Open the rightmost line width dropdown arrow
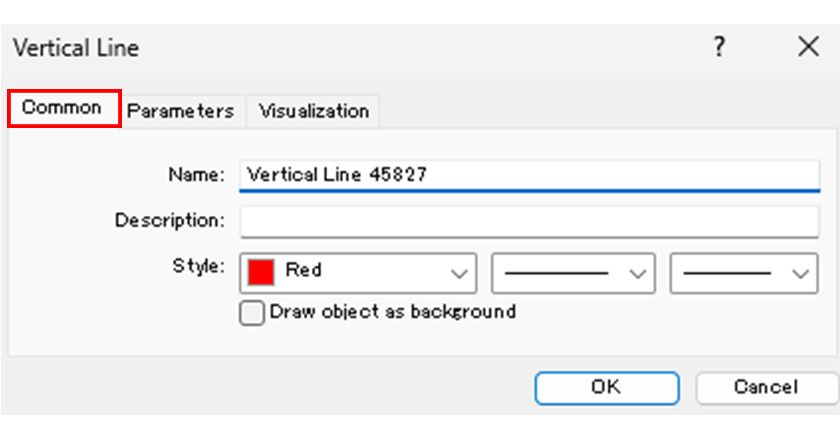 [x=799, y=272]
